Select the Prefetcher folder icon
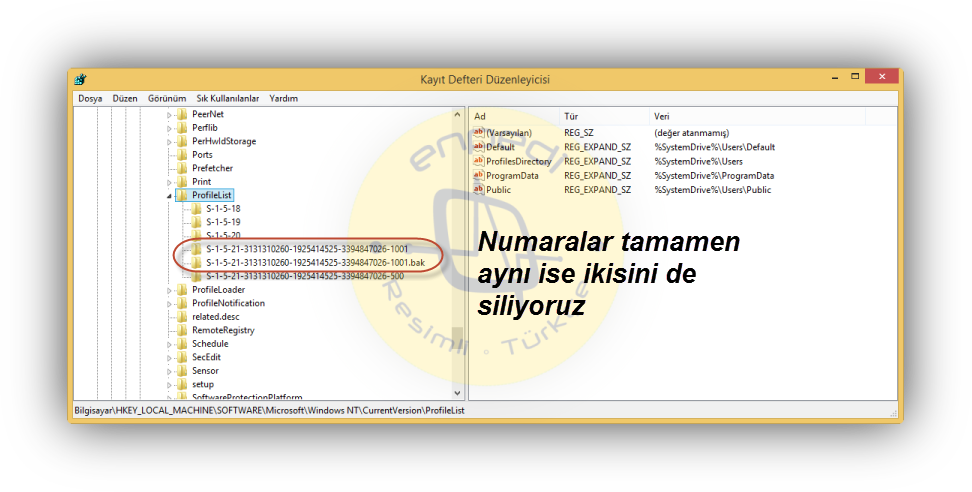This screenshot has width=972, height=492. (x=182, y=168)
